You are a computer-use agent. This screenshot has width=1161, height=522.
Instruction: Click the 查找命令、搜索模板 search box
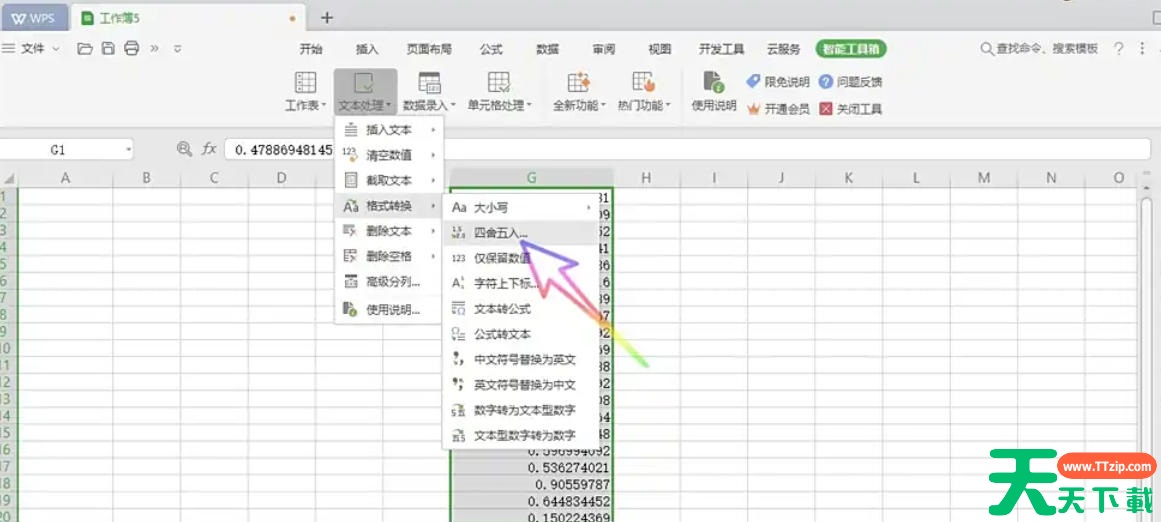click(1040, 49)
